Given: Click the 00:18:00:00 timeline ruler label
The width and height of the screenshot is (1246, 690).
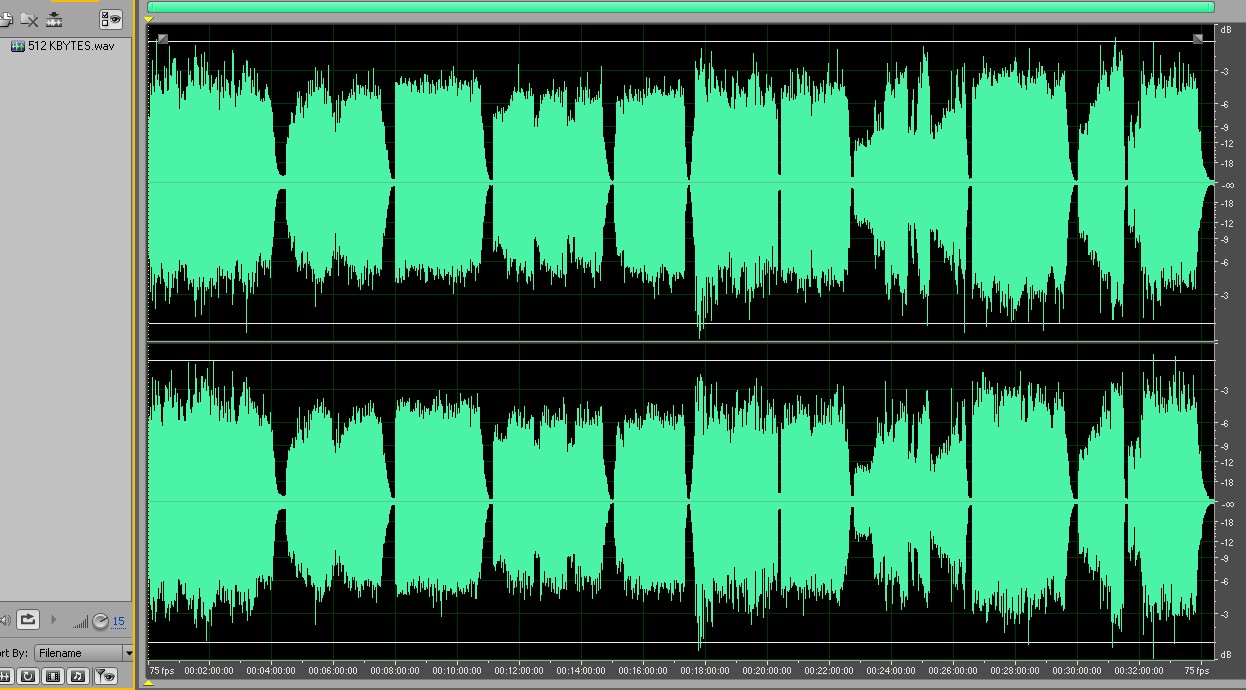Looking at the screenshot, I should pyautogui.click(x=706, y=671).
